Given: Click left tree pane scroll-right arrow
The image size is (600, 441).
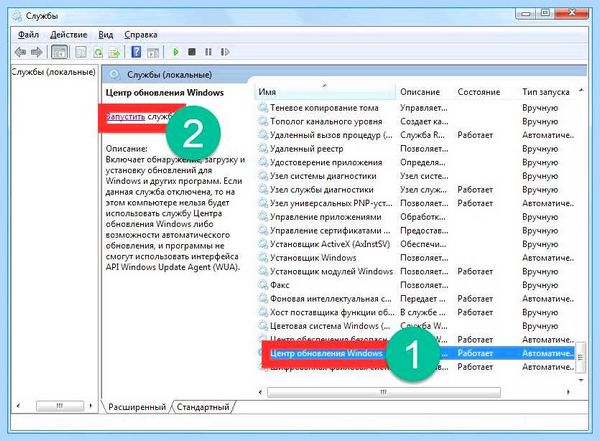Looking at the screenshot, I should tap(91, 406).
